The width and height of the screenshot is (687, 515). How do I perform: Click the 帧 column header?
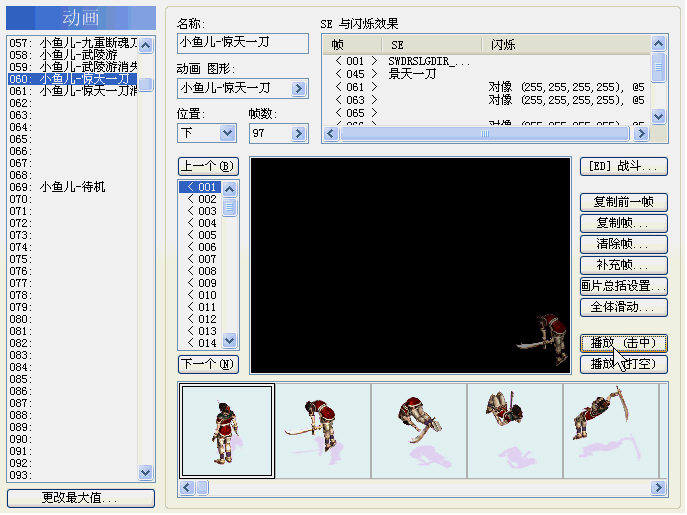[353, 45]
